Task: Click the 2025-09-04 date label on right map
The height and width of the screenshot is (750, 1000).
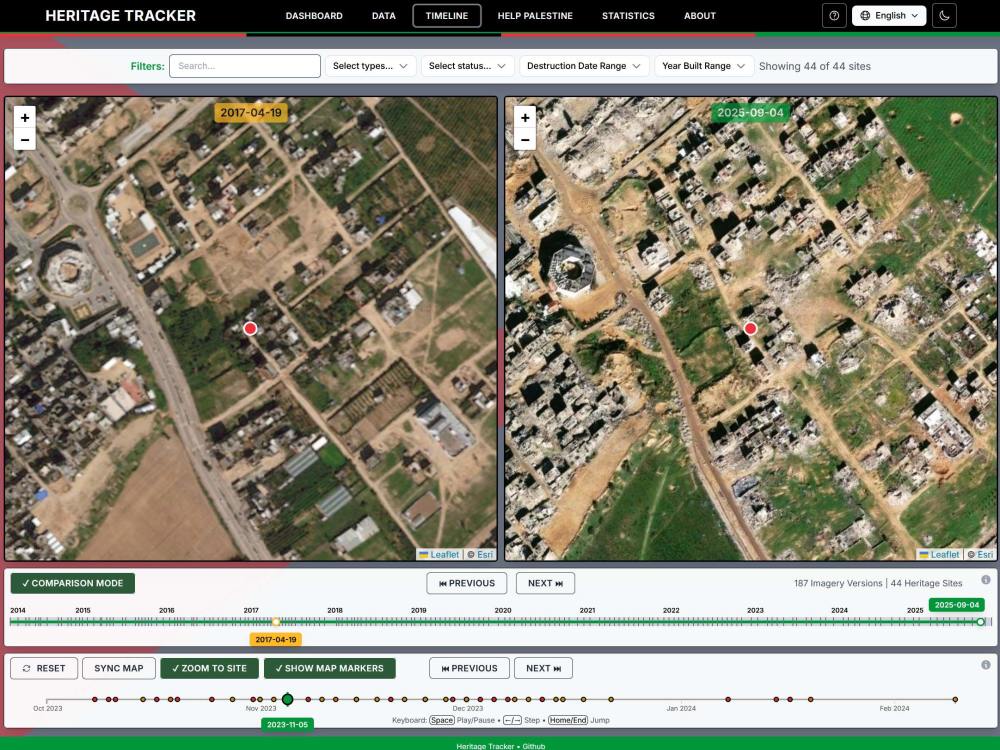Action: click(751, 113)
